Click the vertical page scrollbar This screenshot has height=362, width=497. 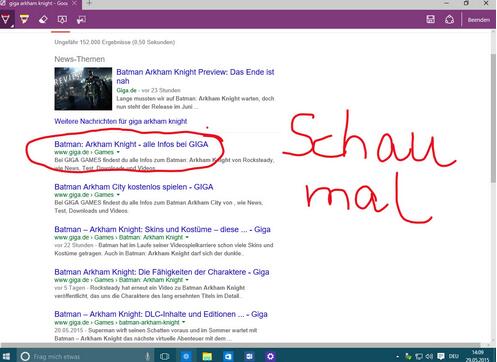(493, 187)
